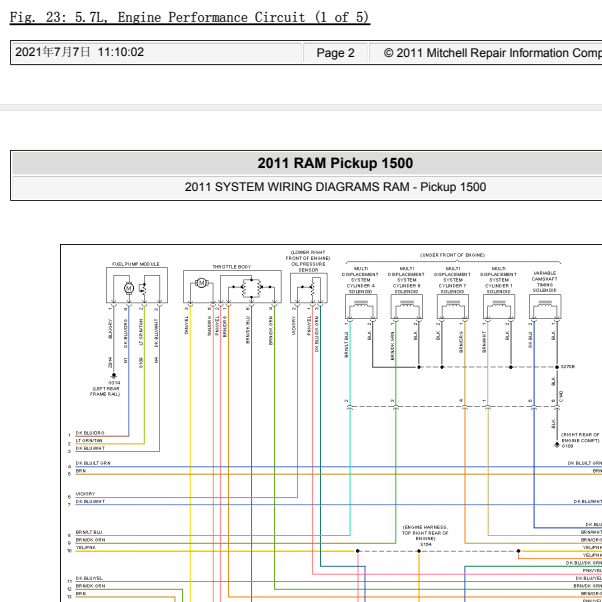Select the 2011 System Wiring Diagrams subtitle
This screenshot has height=602, width=602.
click(x=335, y=187)
